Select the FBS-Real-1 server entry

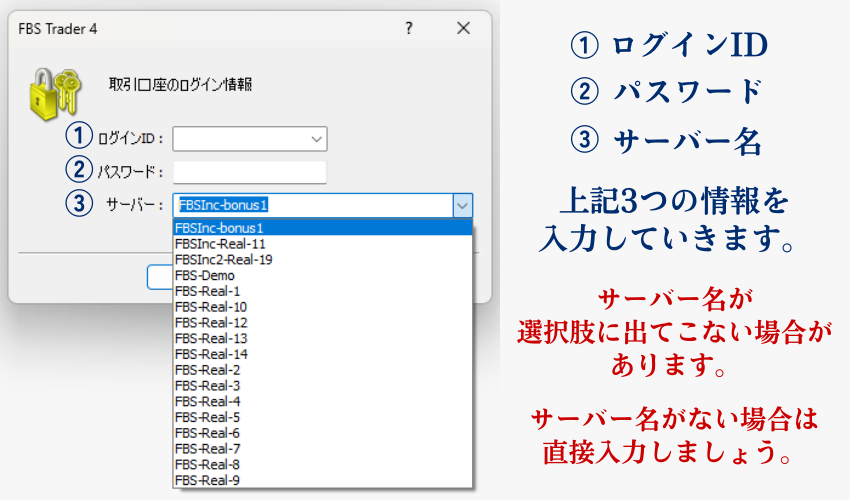tap(323, 291)
